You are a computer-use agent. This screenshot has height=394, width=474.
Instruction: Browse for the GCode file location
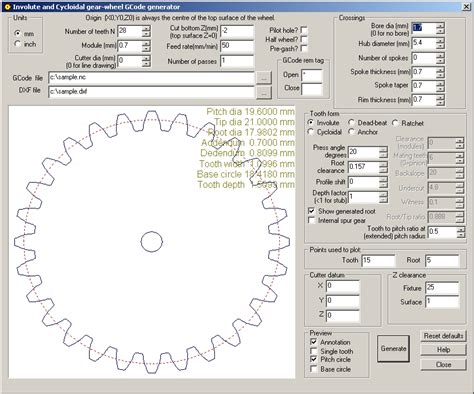point(264,78)
